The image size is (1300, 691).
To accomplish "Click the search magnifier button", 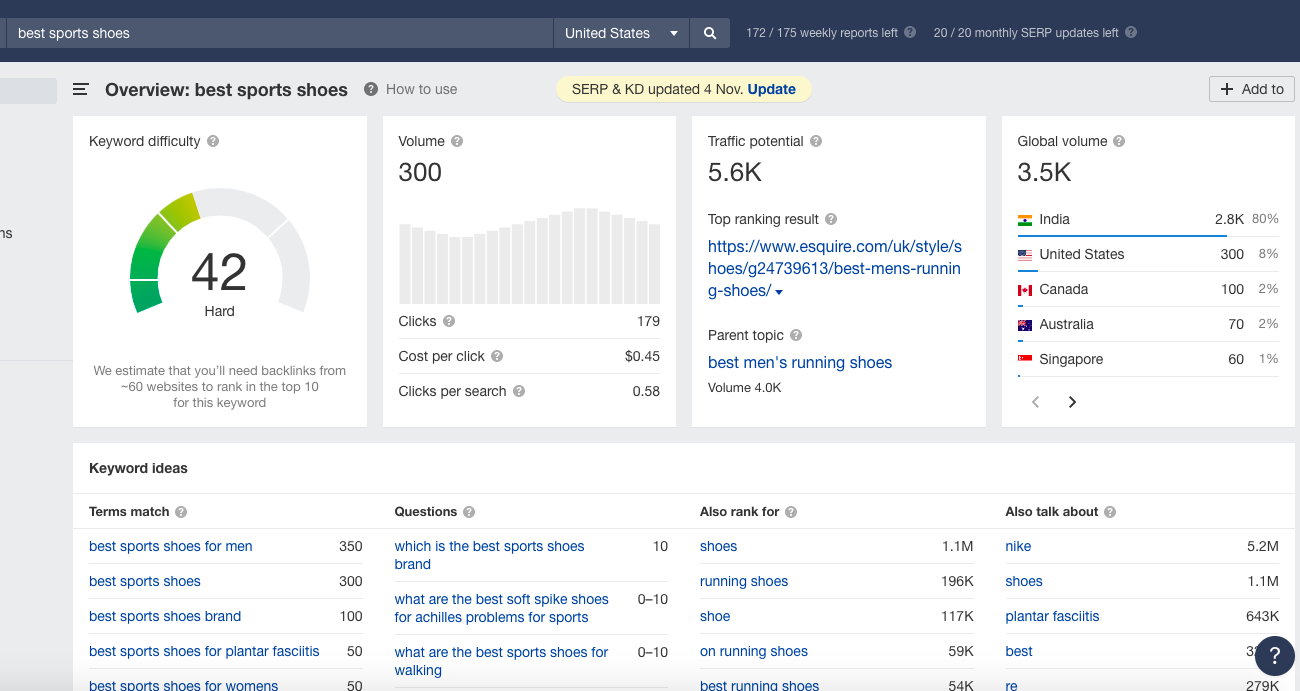I will [710, 33].
